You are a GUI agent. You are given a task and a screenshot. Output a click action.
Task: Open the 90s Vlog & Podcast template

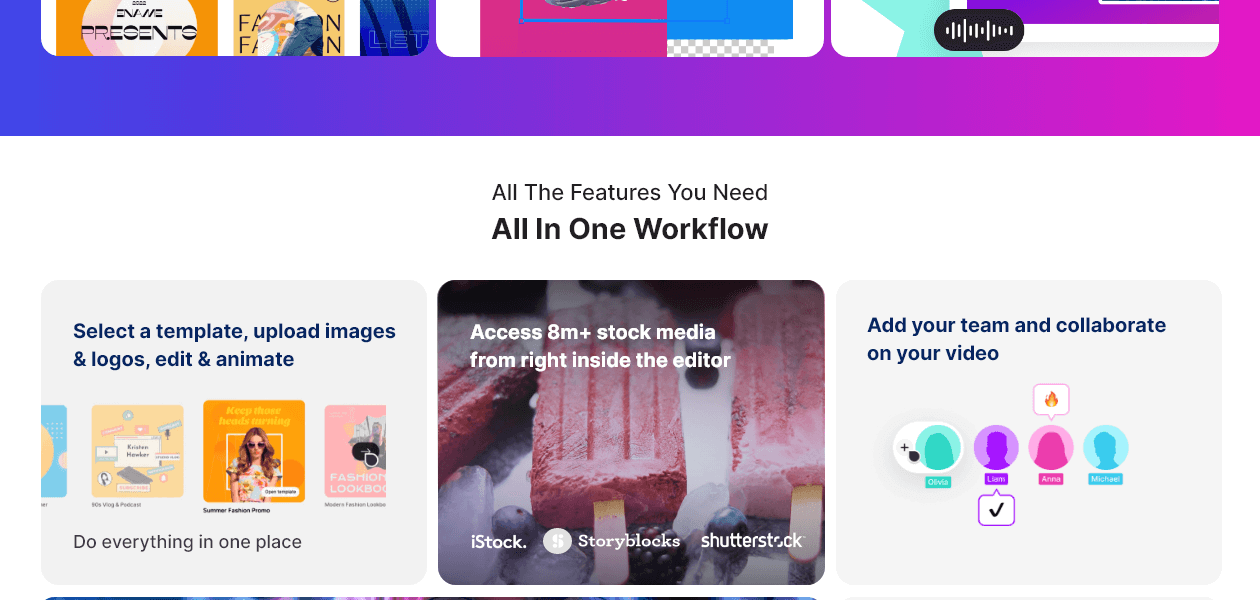[138, 451]
